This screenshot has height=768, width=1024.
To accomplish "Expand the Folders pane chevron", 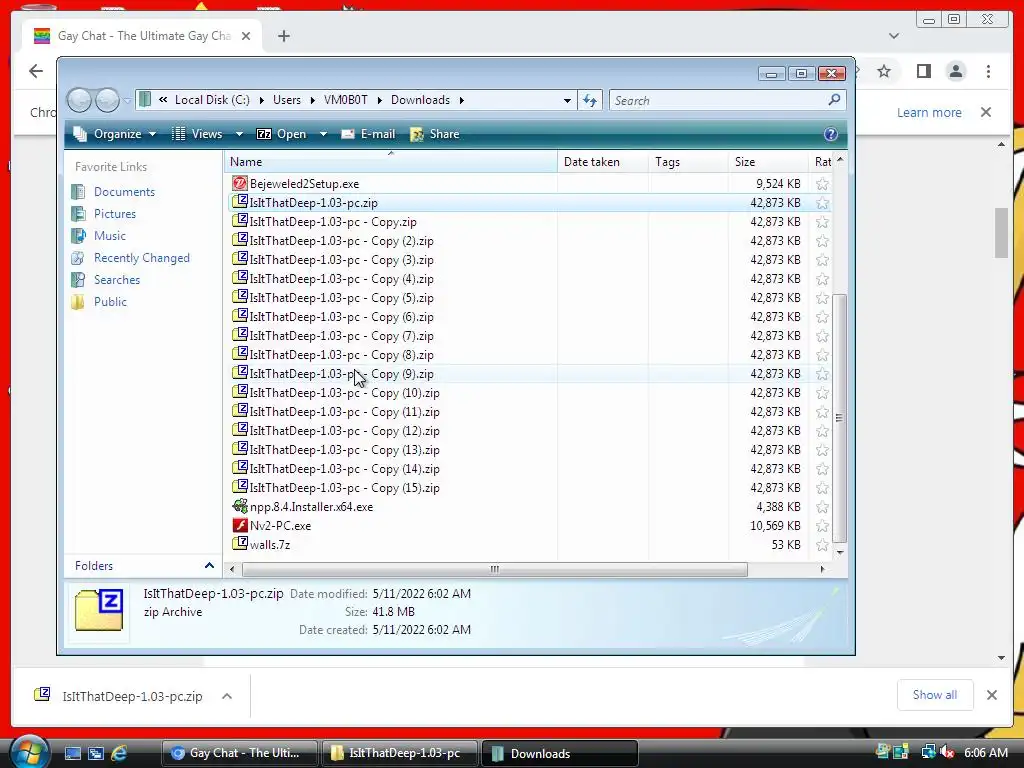I will point(209,566).
